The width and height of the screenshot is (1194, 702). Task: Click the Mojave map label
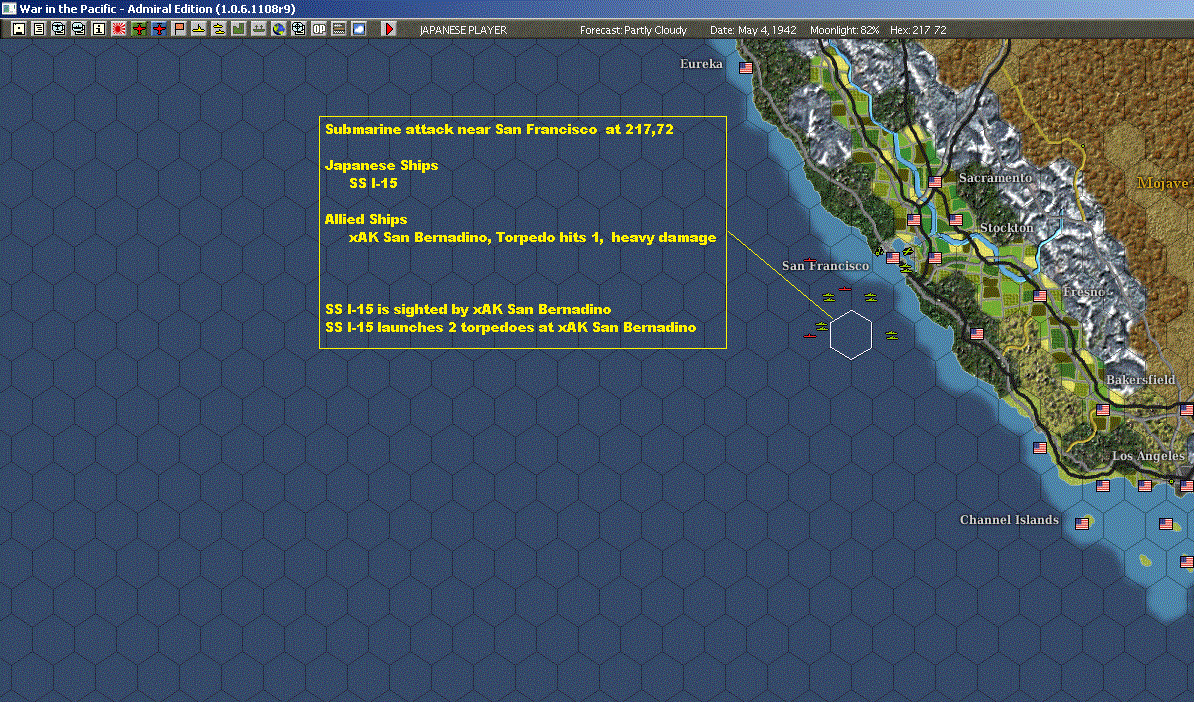click(1163, 183)
